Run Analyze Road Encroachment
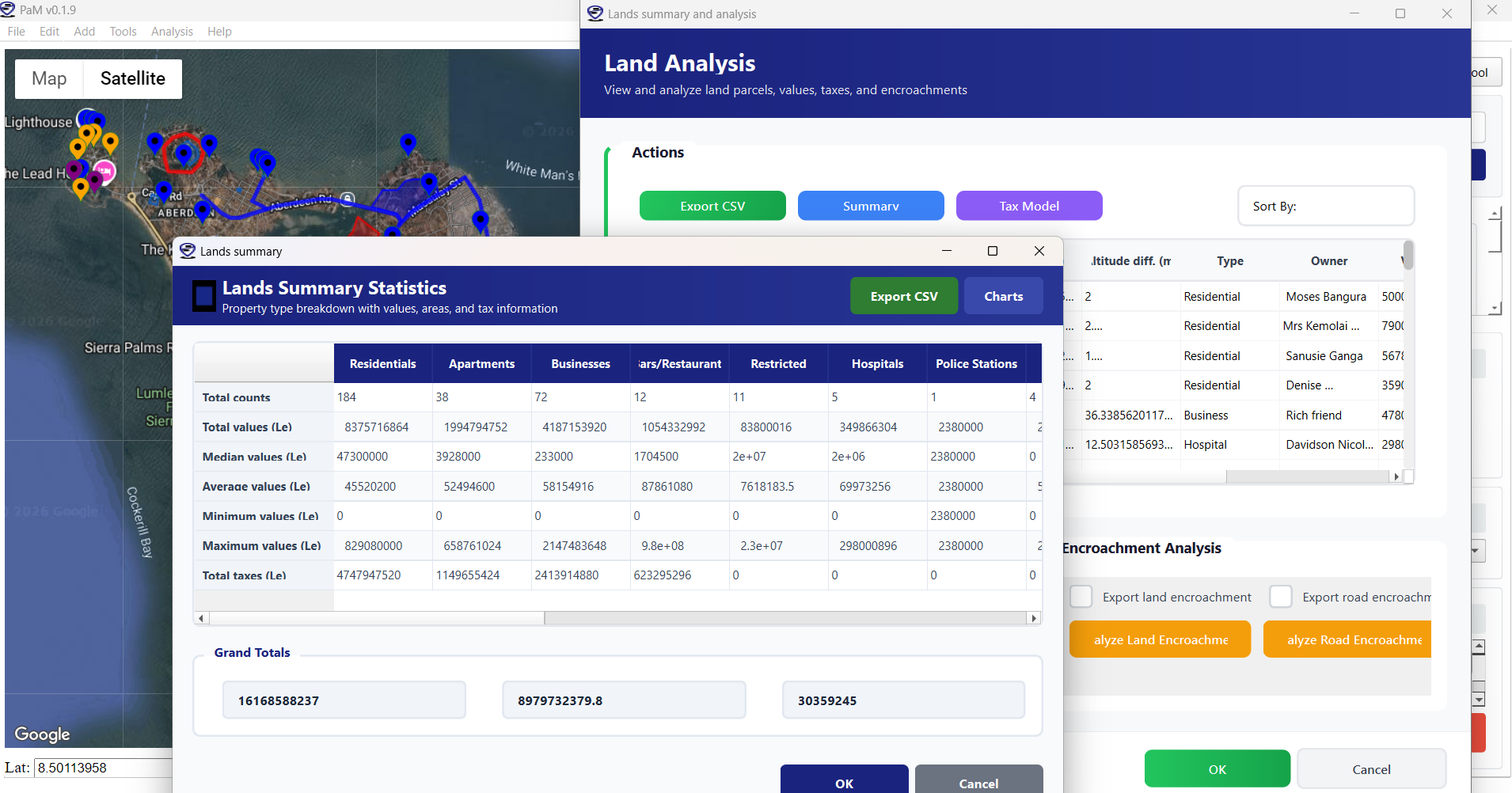 1347,639
